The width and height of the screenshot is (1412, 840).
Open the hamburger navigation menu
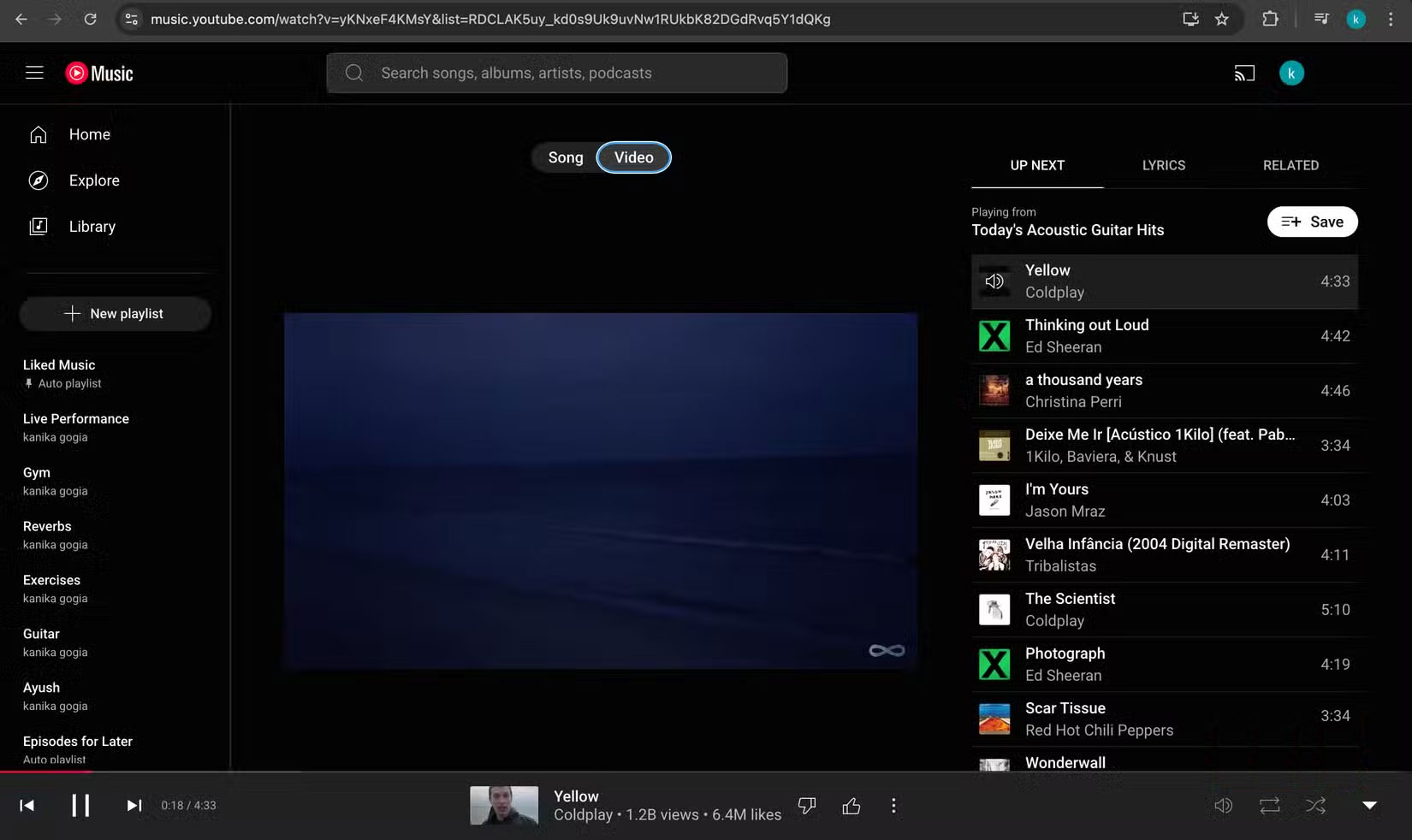(34, 73)
